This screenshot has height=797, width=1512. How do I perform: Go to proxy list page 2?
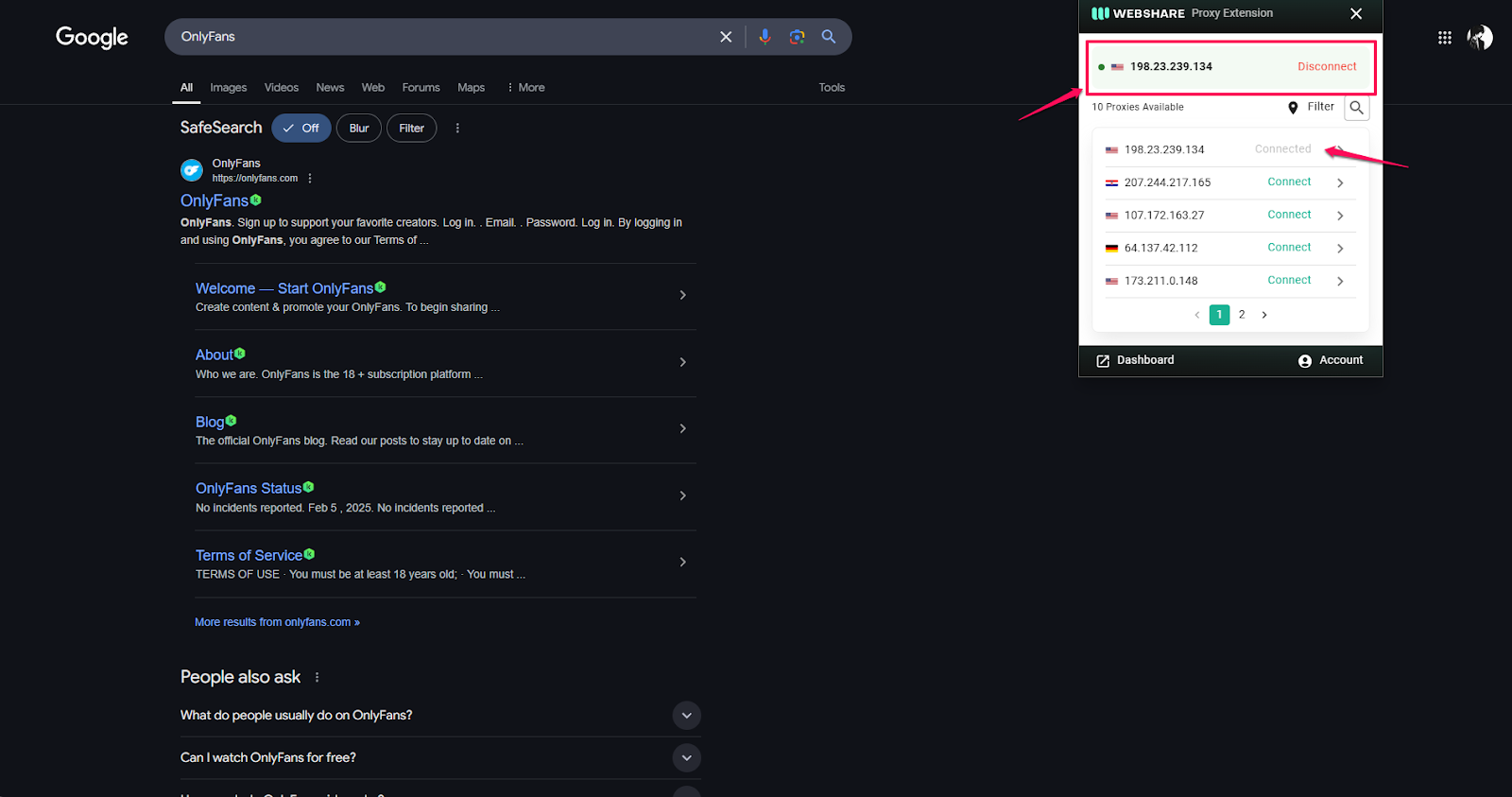click(1242, 315)
